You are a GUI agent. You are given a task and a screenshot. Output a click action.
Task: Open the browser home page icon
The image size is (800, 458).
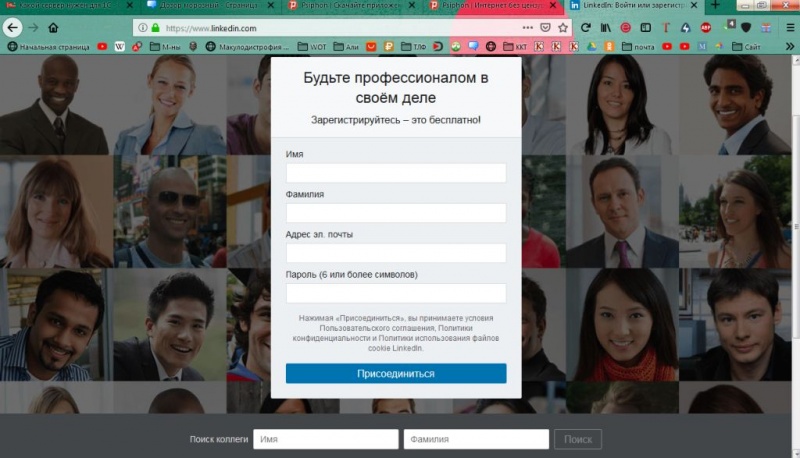(x=53, y=28)
